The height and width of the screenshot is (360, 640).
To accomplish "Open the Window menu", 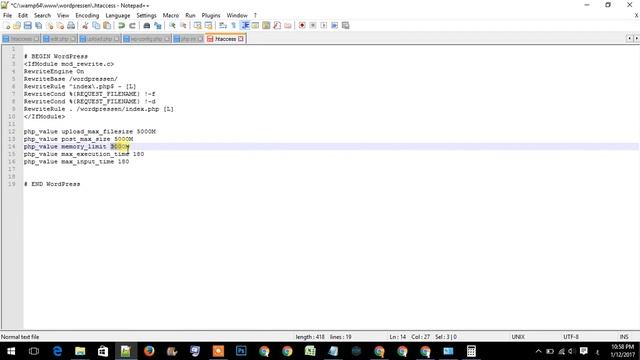I will click(237, 16).
